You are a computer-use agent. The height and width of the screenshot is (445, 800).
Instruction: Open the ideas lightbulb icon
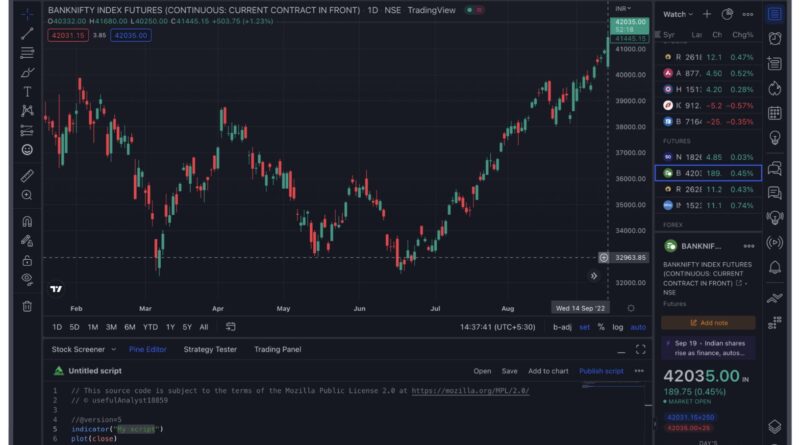[774, 138]
